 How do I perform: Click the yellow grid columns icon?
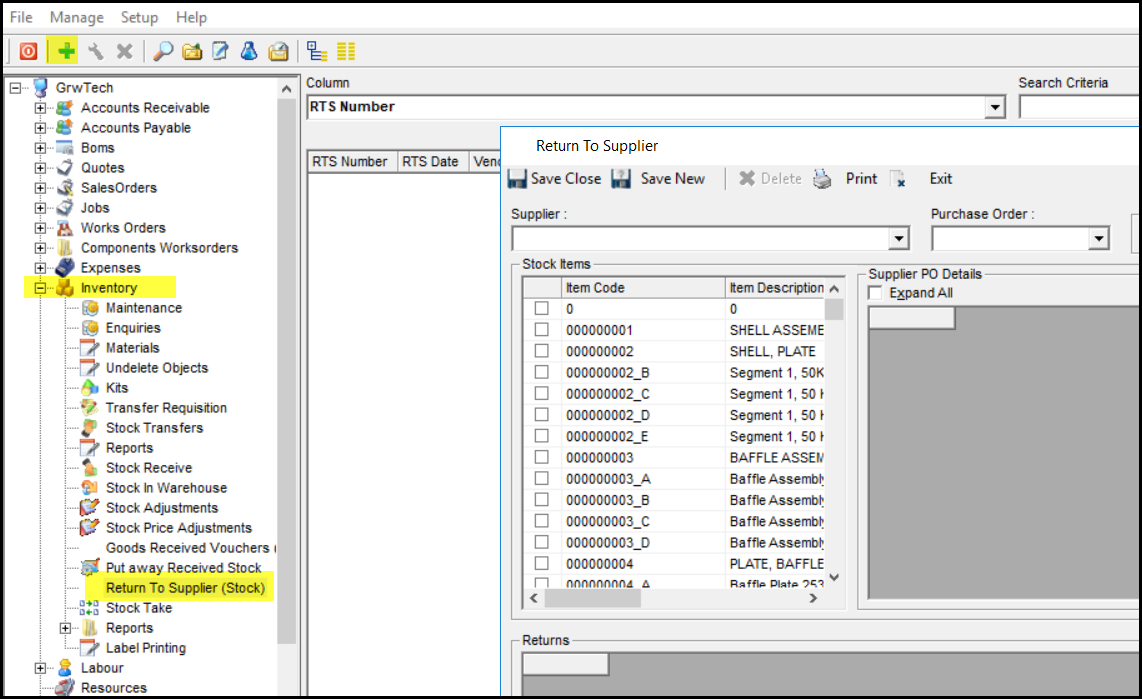[346, 51]
